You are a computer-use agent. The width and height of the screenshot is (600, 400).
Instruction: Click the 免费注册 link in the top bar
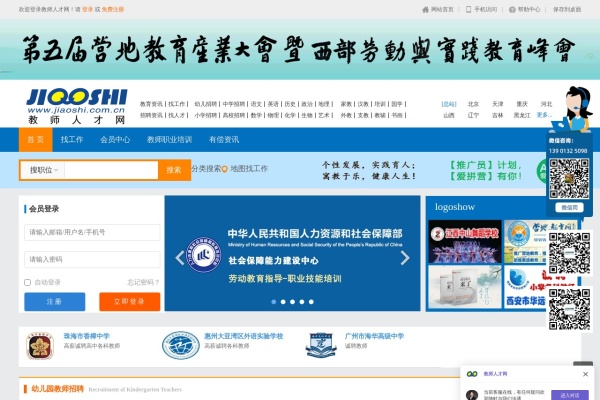point(112,10)
